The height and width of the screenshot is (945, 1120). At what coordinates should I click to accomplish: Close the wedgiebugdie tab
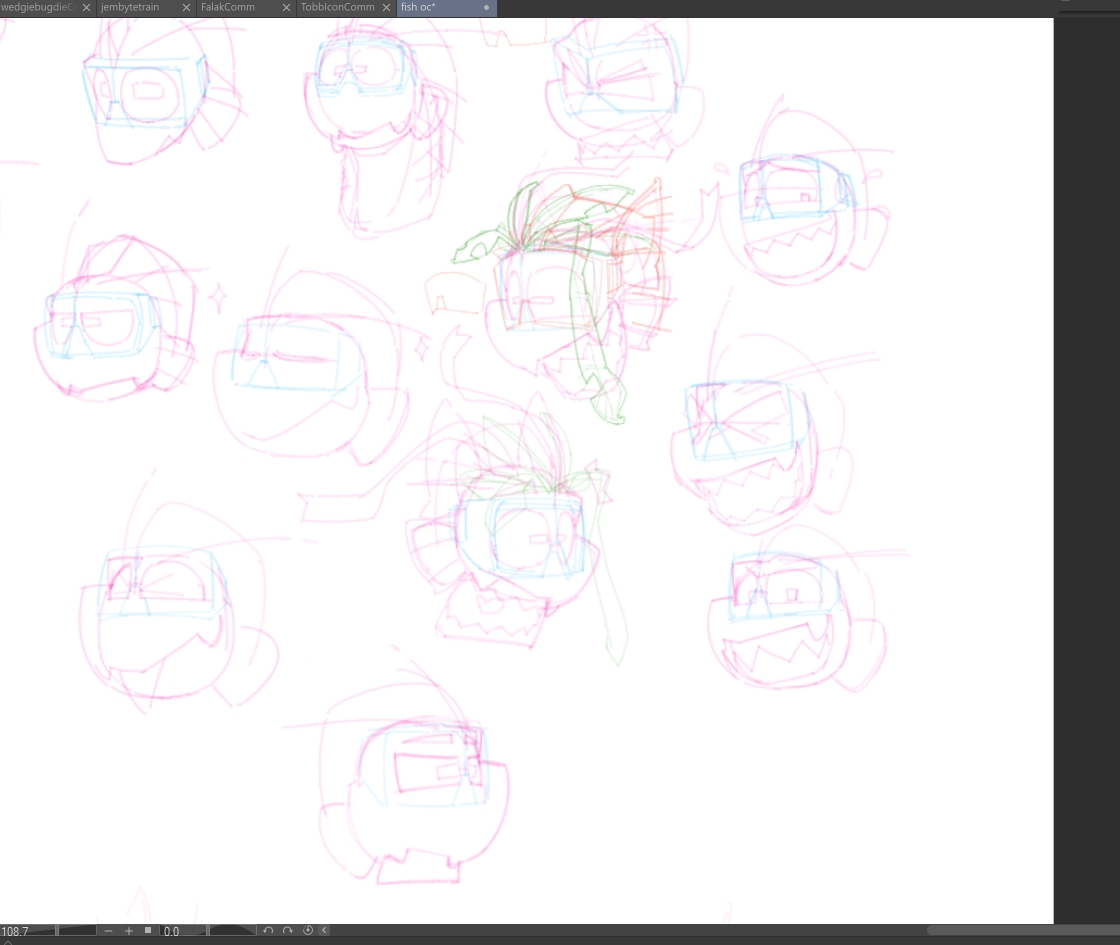tap(87, 8)
